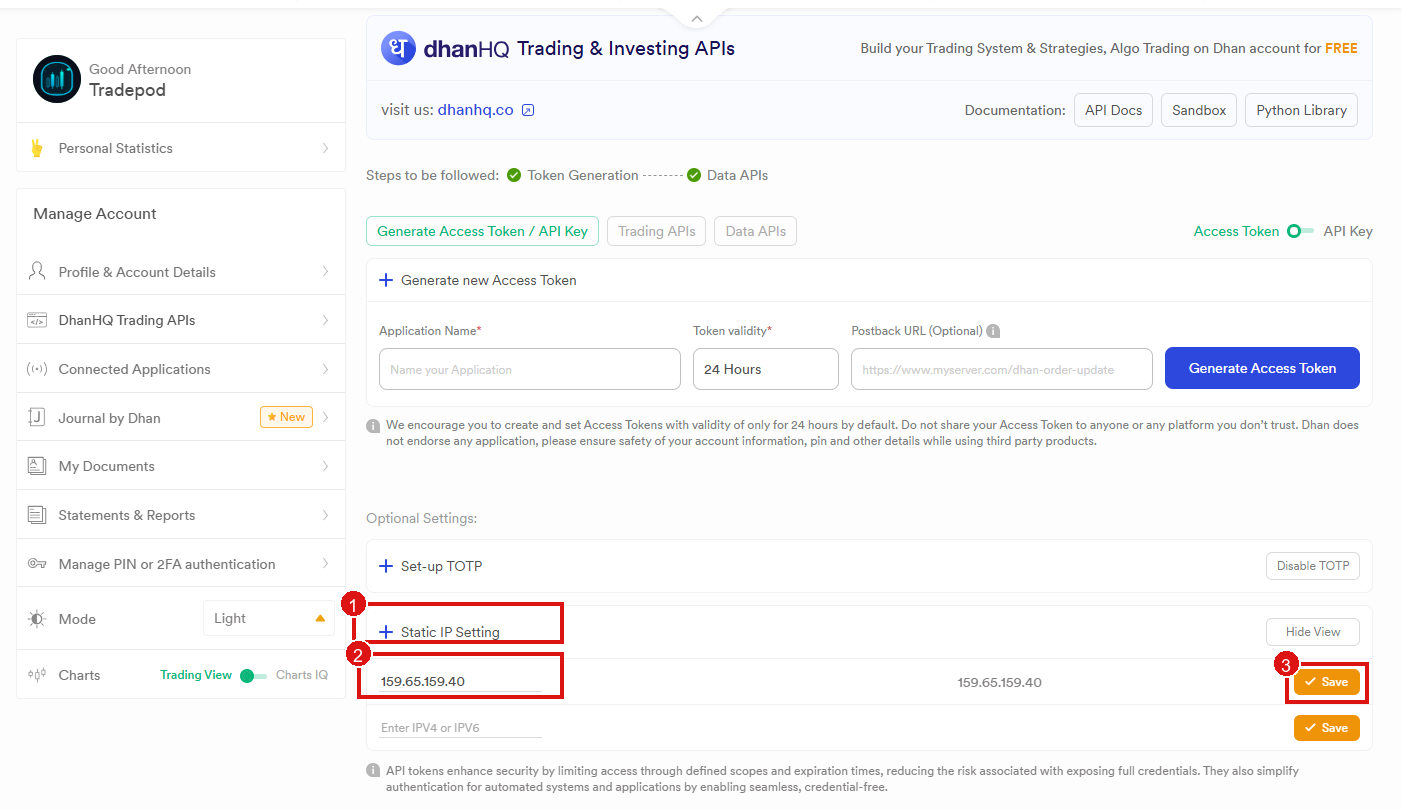Expand My Documents chevron
This screenshot has width=1402, height=810.
(x=325, y=466)
